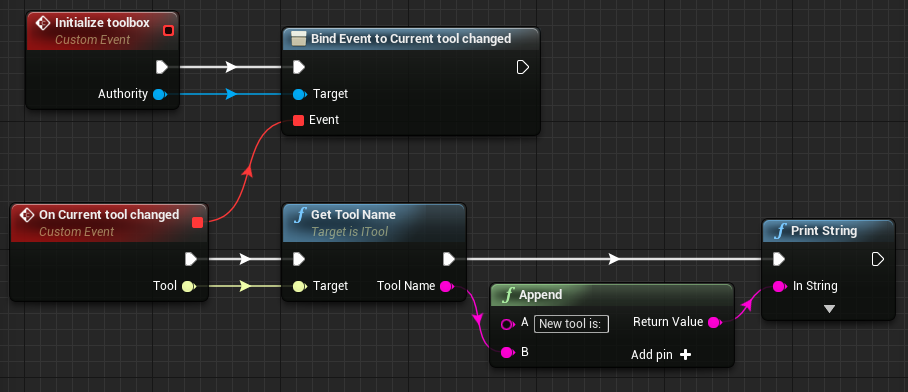Click the exec input pin on Print String

tap(779, 259)
